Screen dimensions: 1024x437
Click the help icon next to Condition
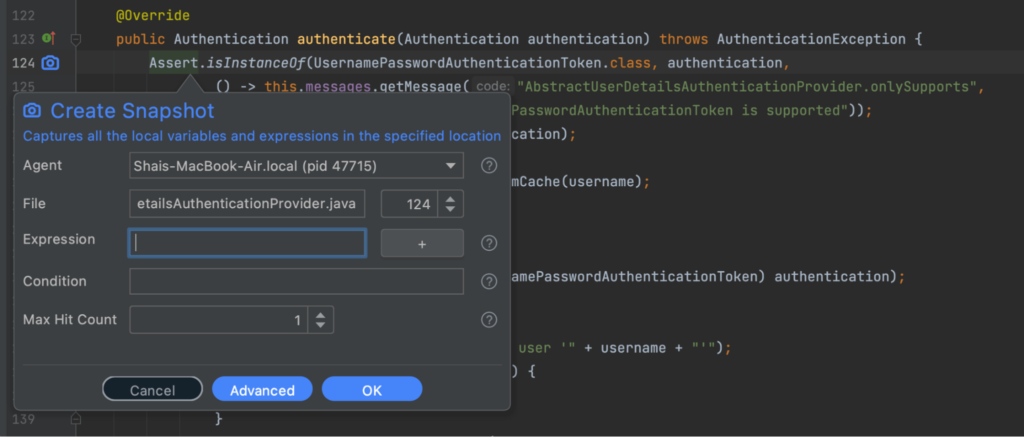click(489, 282)
